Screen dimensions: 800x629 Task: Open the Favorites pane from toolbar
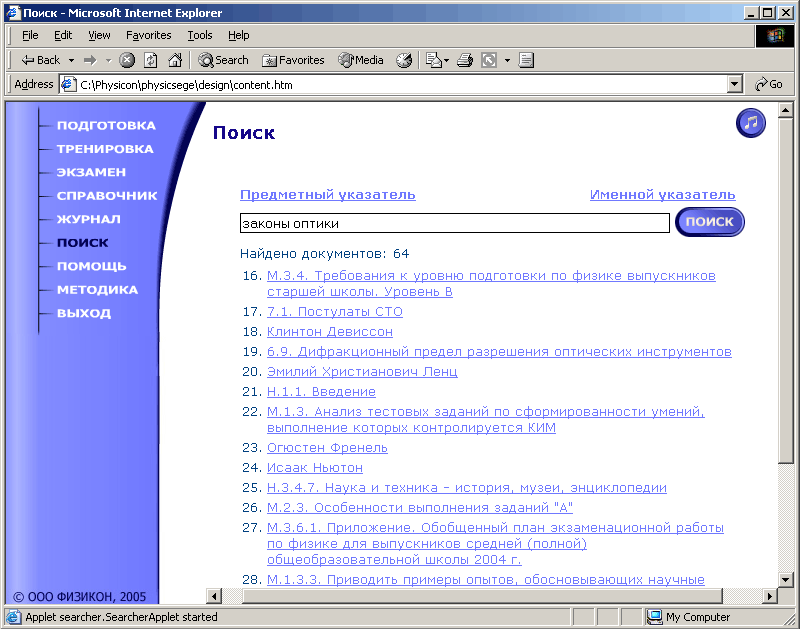pos(293,60)
